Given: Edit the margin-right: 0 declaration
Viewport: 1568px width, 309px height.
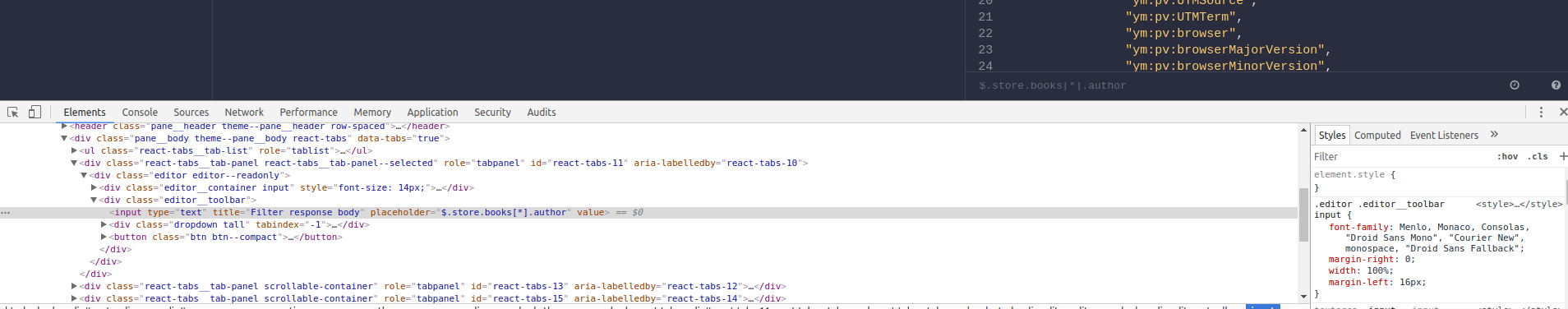Looking at the screenshot, I should 1372,260.
